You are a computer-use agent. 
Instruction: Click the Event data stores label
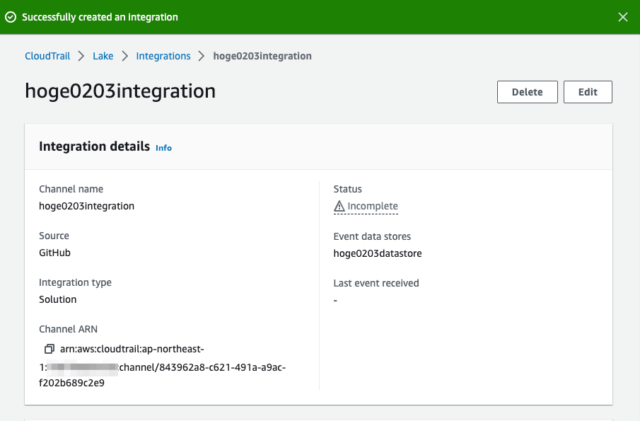pos(372,236)
